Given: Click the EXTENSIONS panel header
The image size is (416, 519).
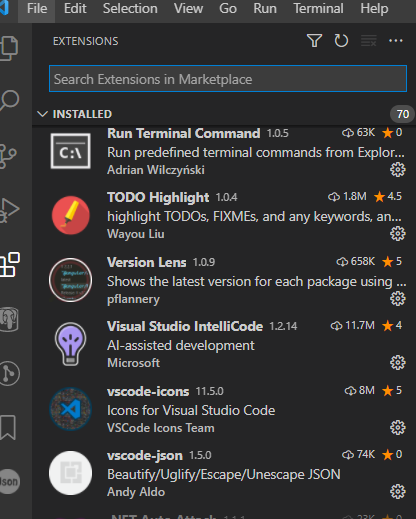Looking at the screenshot, I should click(85, 41).
